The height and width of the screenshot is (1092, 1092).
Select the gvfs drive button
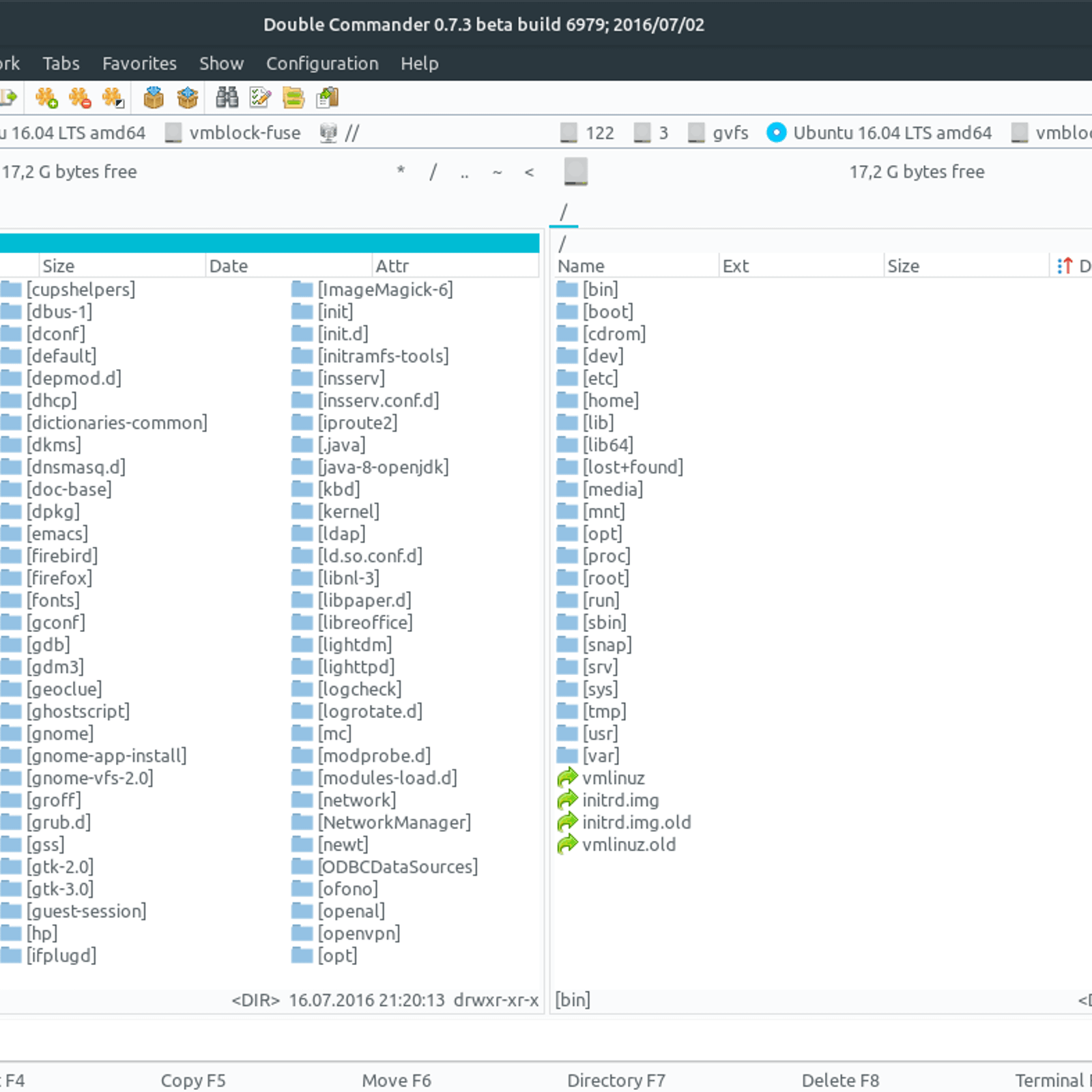(x=719, y=132)
